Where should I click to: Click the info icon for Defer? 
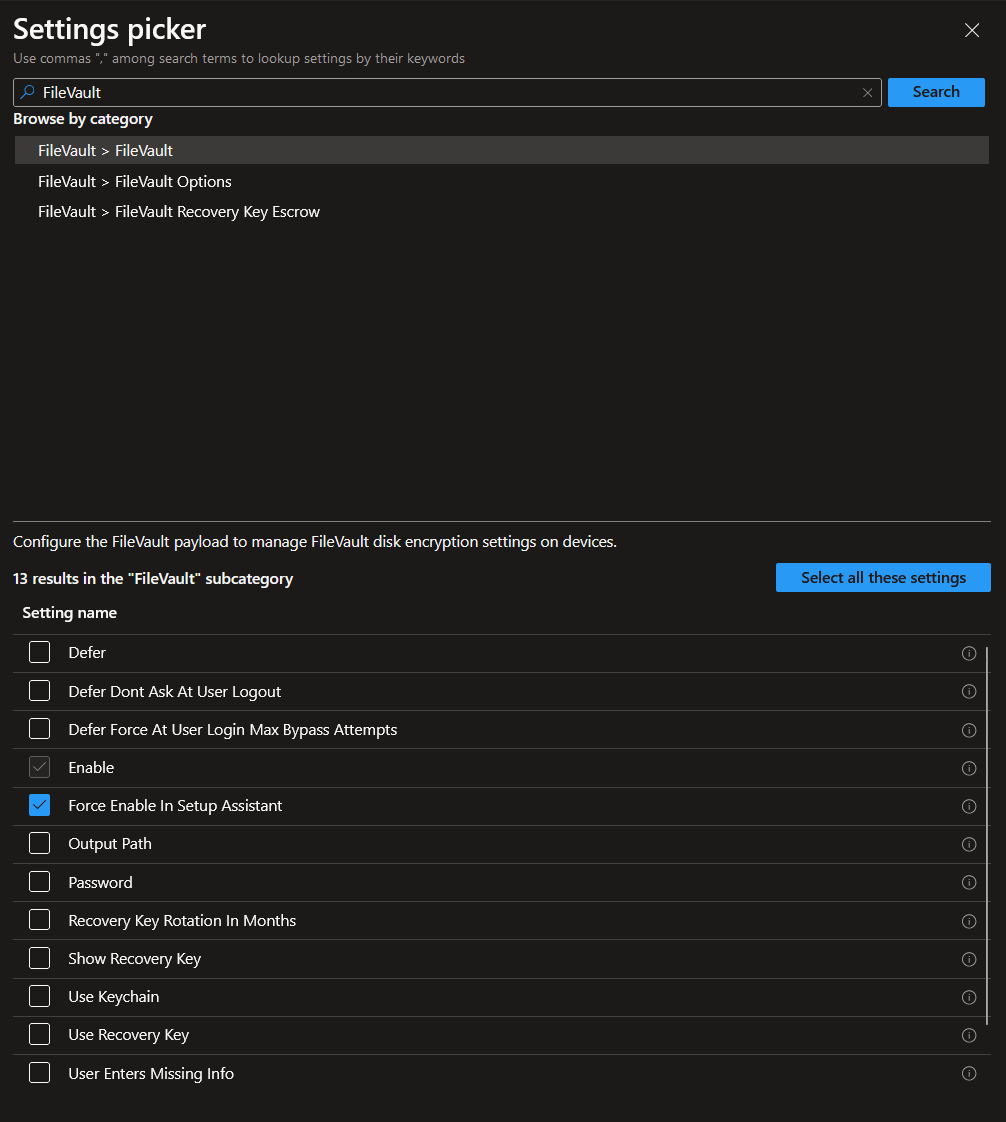[969, 653]
